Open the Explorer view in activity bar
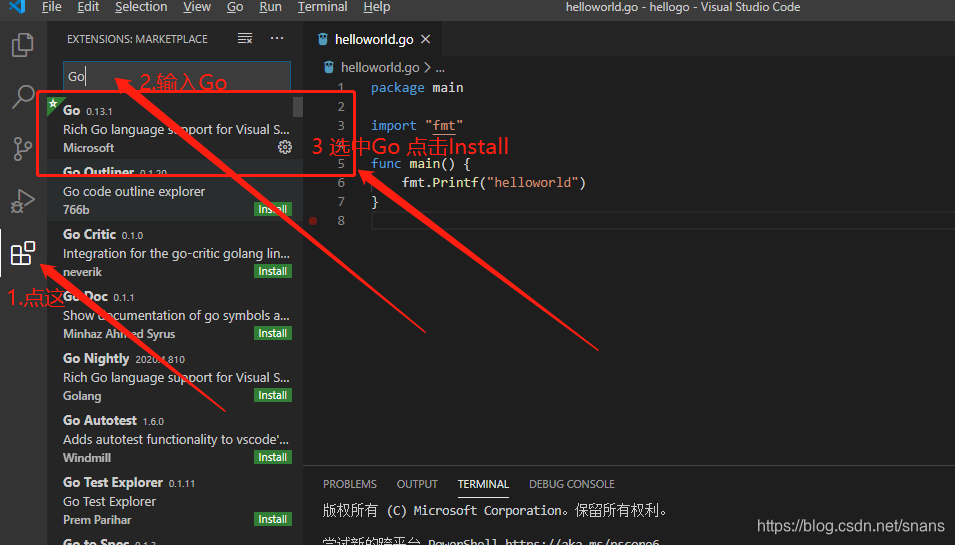Viewport: 955px width, 545px height. (23, 45)
